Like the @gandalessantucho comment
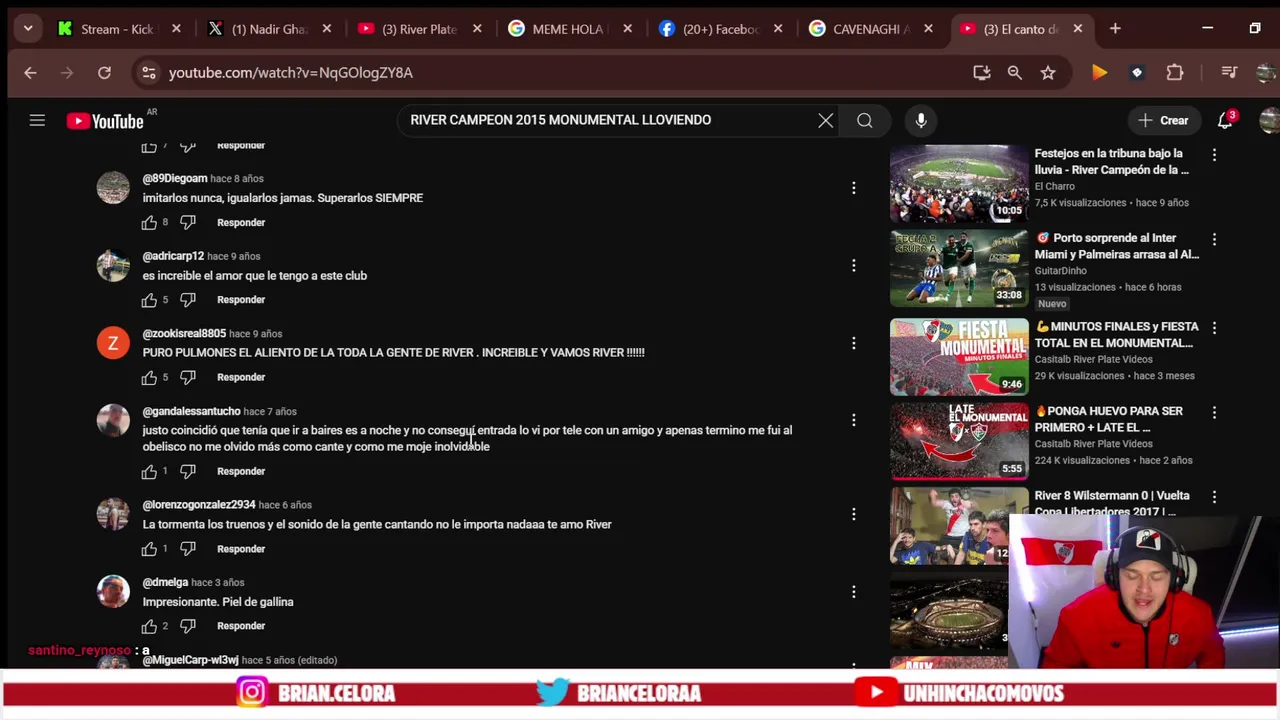1280x720 pixels. (x=149, y=471)
